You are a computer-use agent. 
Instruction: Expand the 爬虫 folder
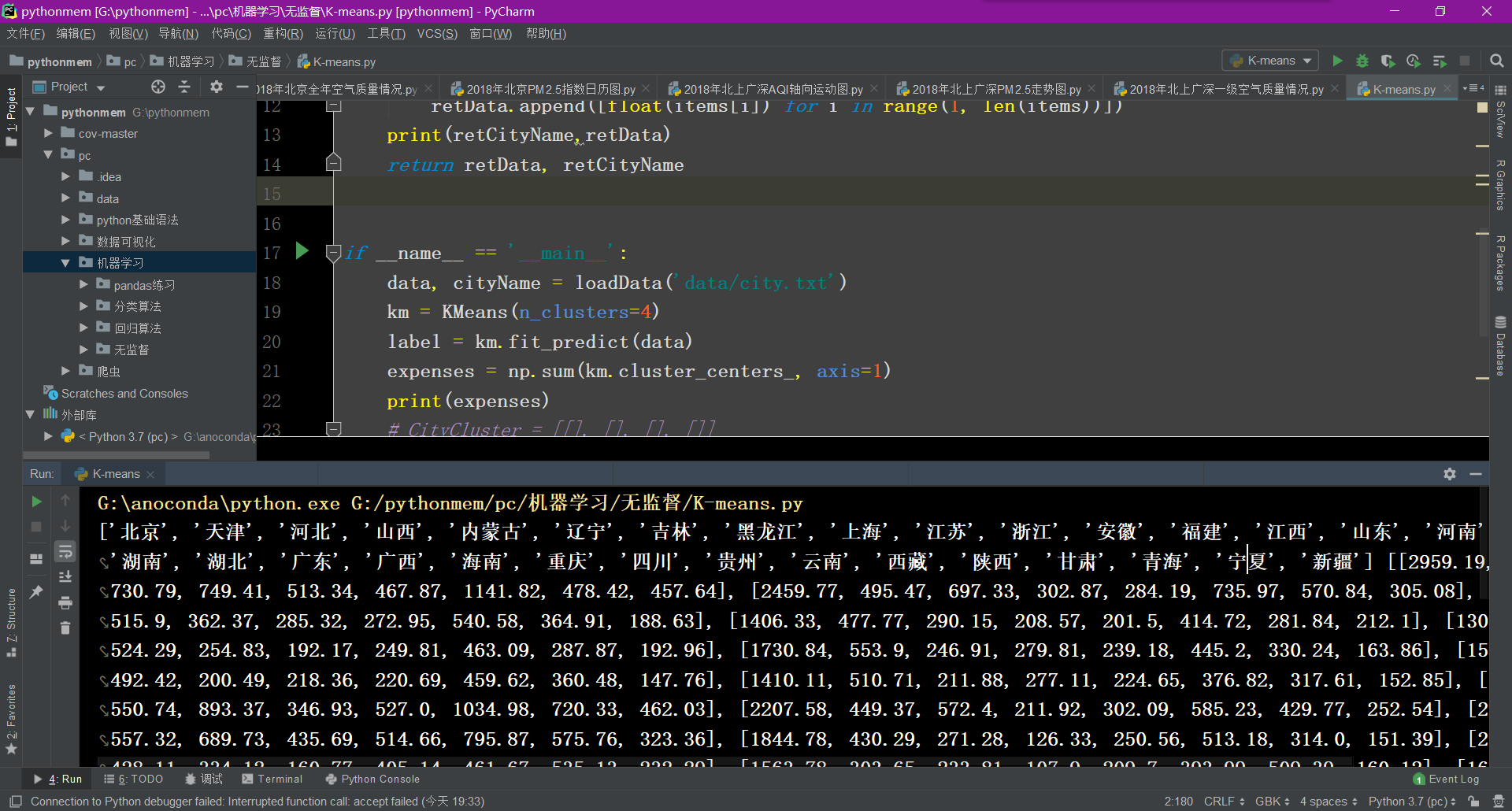[65, 371]
